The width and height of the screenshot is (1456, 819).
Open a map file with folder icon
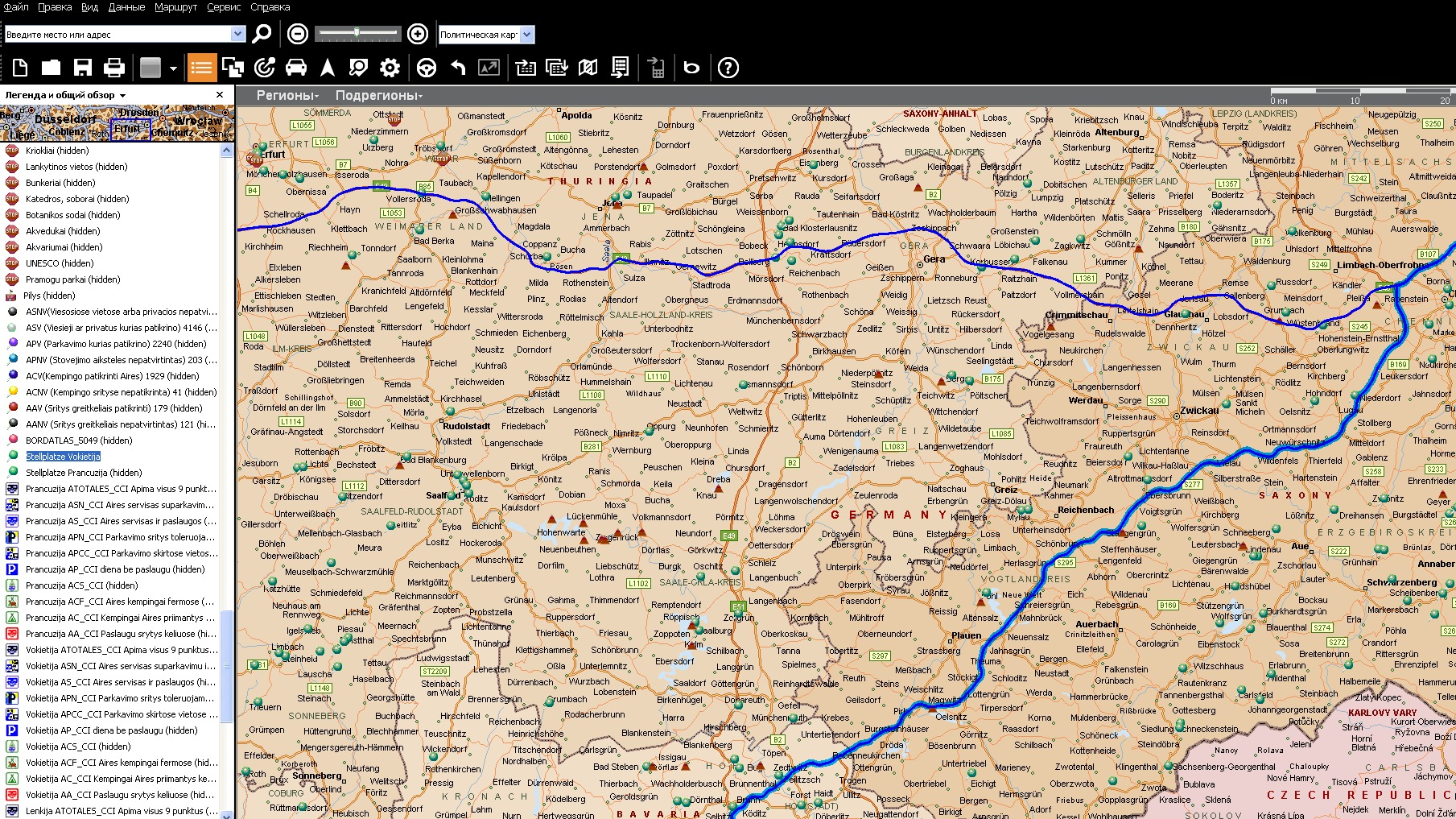coord(51,68)
